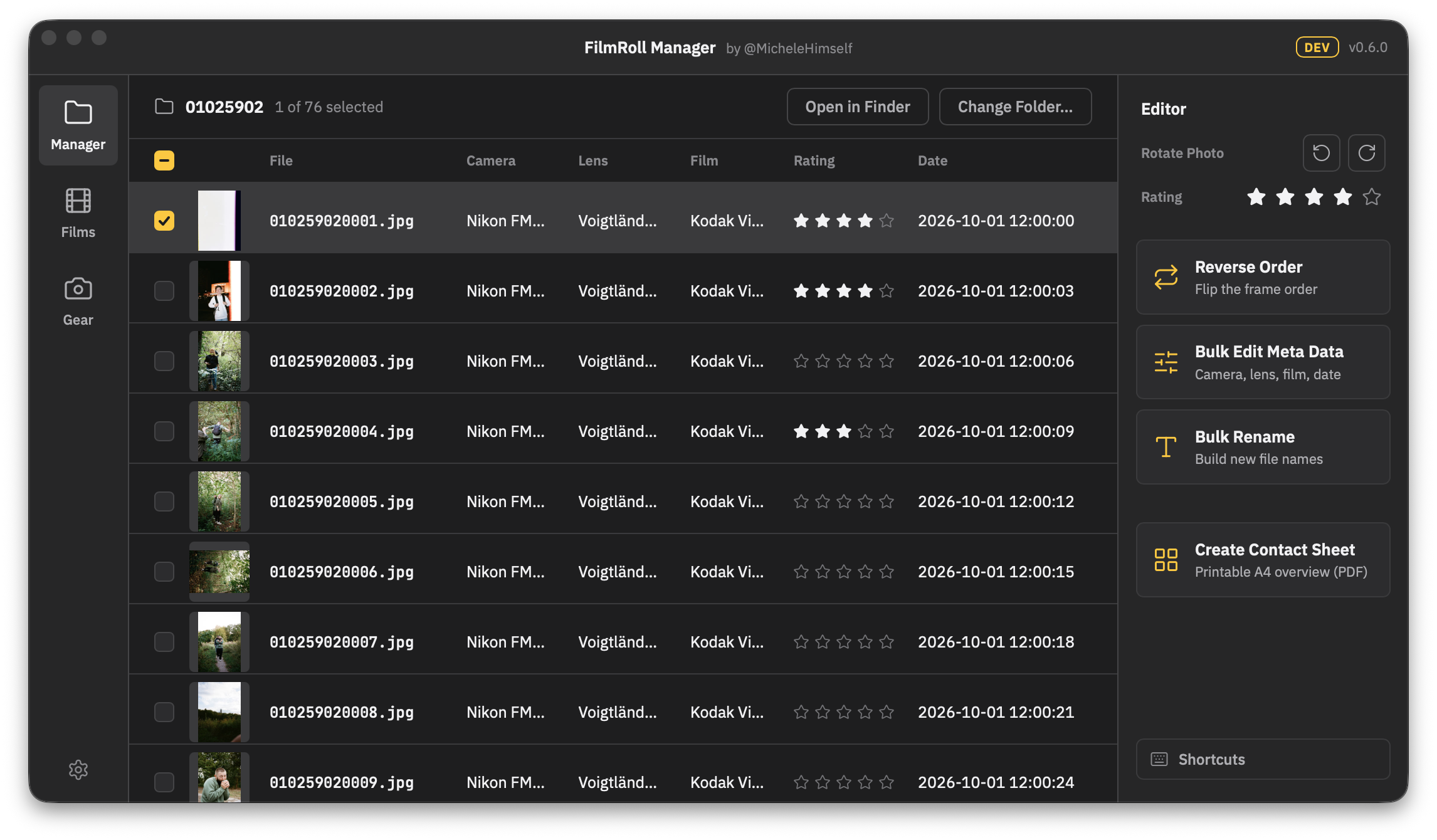The height and width of the screenshot is (840, 1437).
Task: Click second star in row 010259020006.jpg
Action: [823, 572]
